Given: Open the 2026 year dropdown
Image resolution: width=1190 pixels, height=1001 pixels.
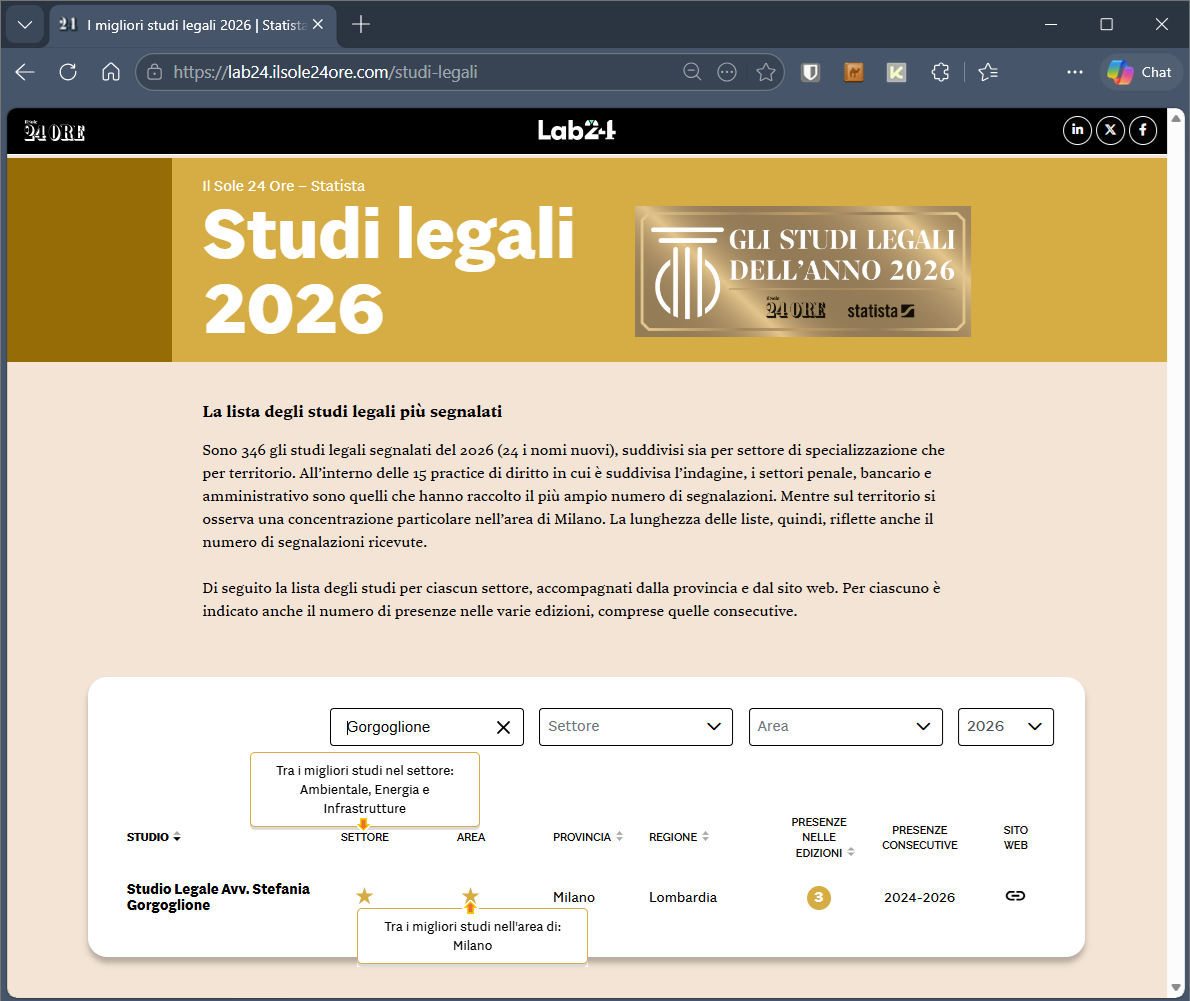Looking at the screenshot, I should coord(1006,727).
